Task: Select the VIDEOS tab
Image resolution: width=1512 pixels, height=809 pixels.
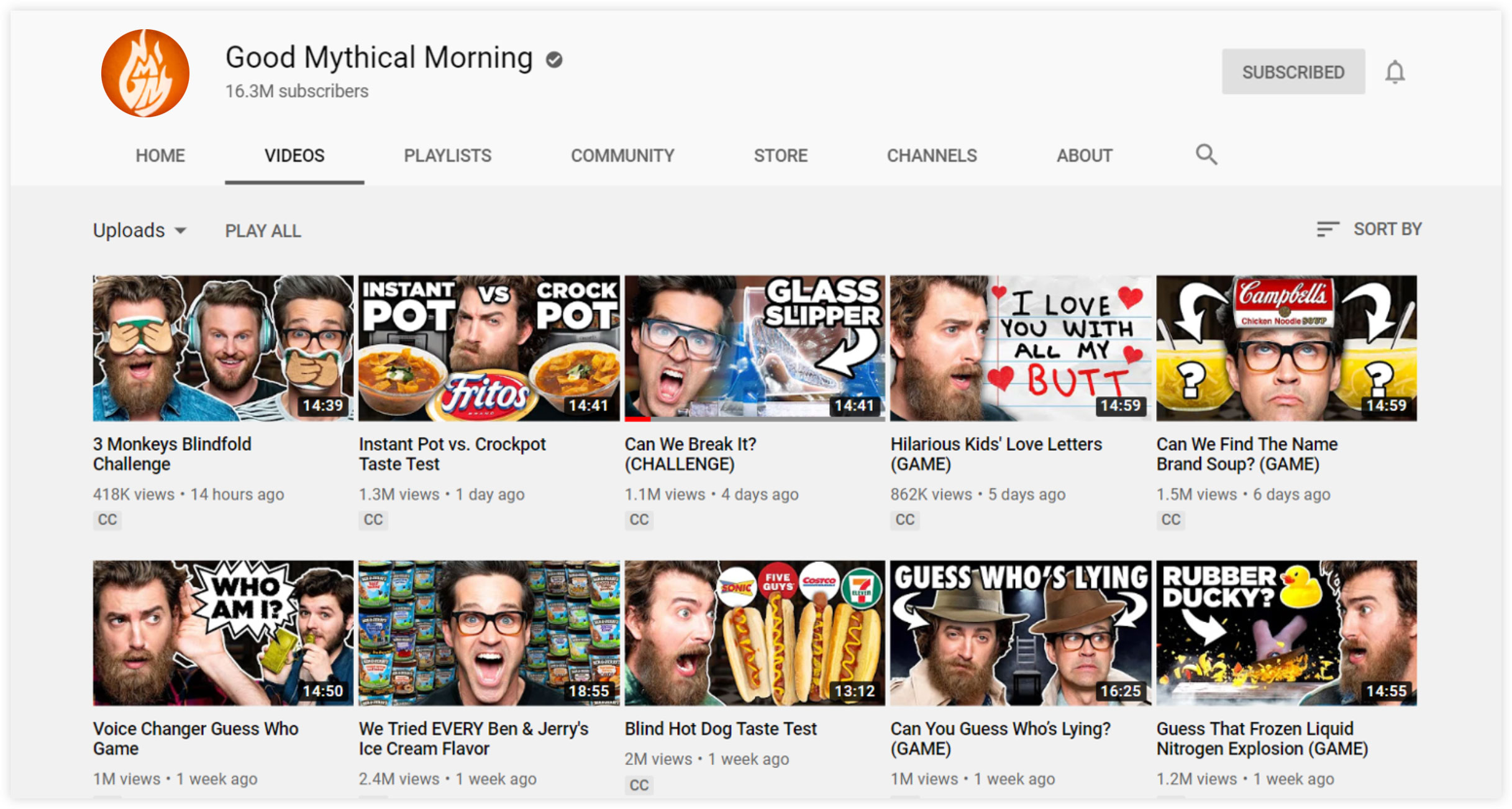Action: point(294,155)
